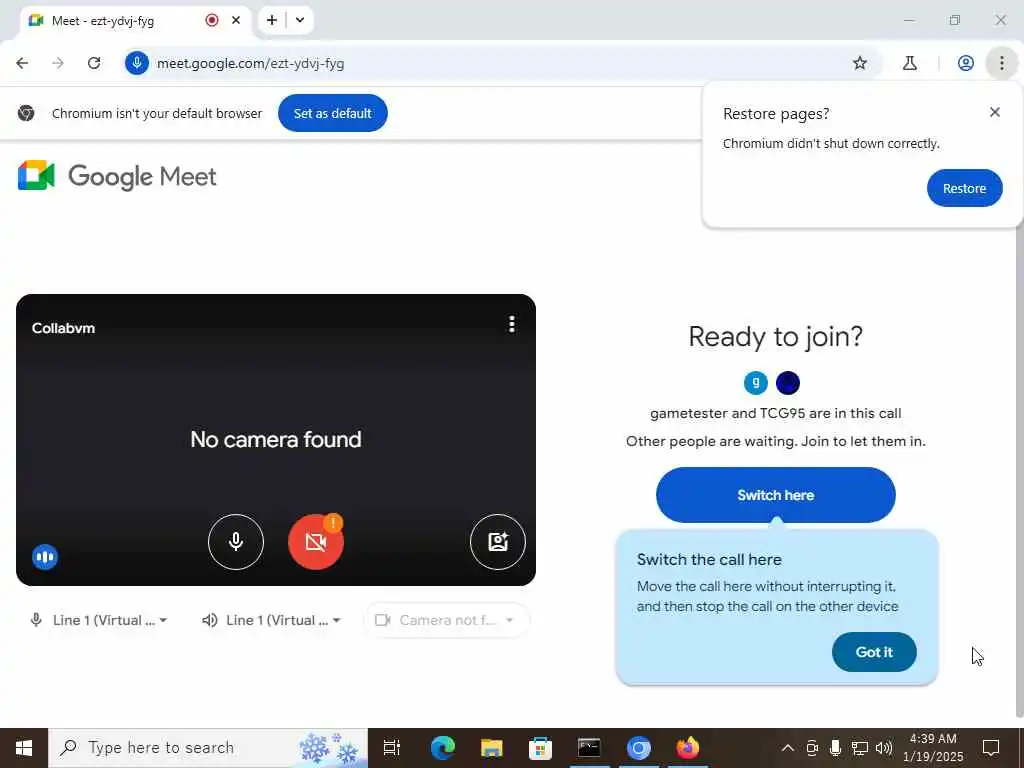Click the taskbar search box
Screen dimensions: 1024x768
[x=208, y=748]
